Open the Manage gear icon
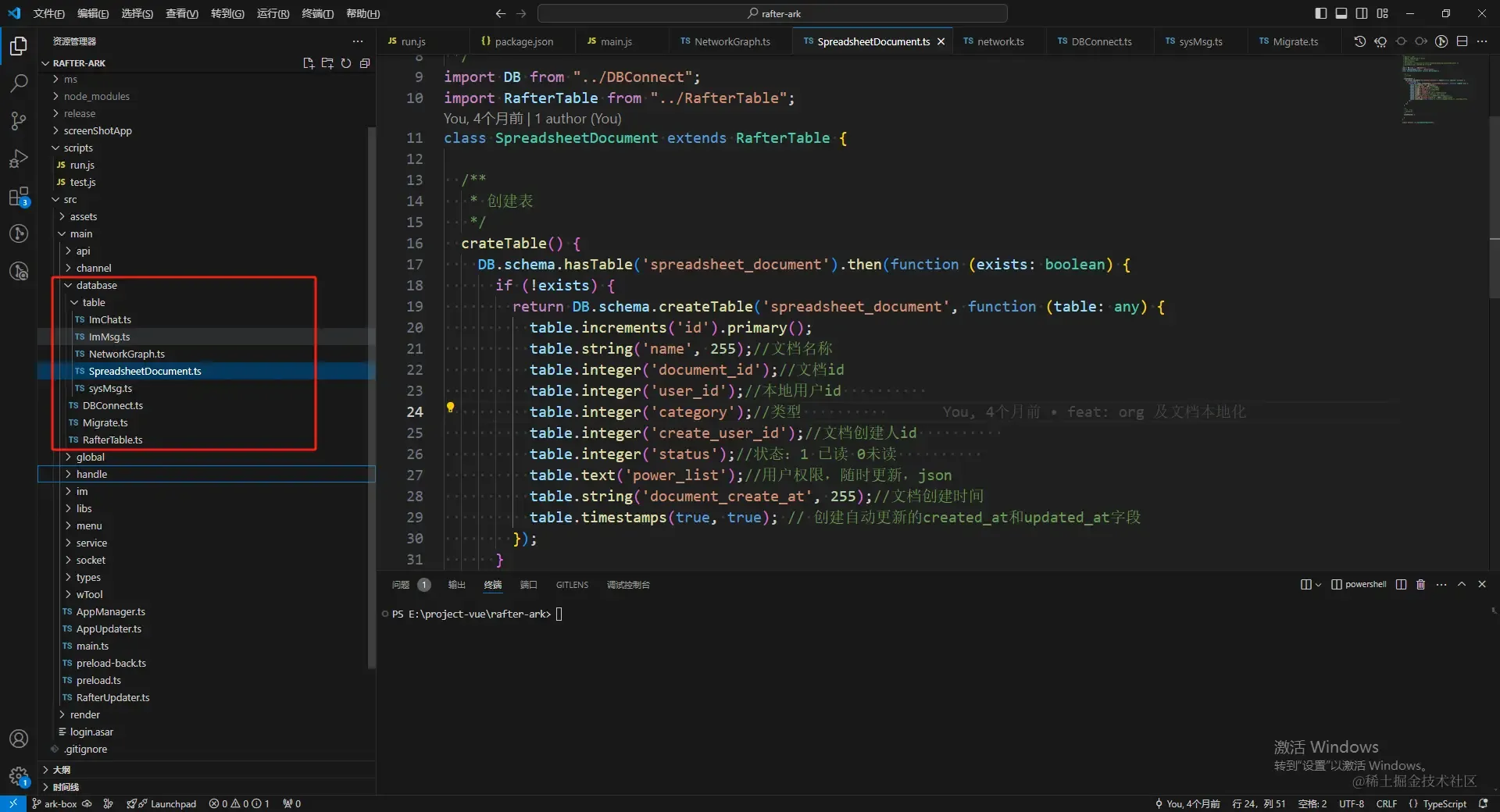This screenshot has height=812, width=1500. pyautogui.click(x=19, y=776)
